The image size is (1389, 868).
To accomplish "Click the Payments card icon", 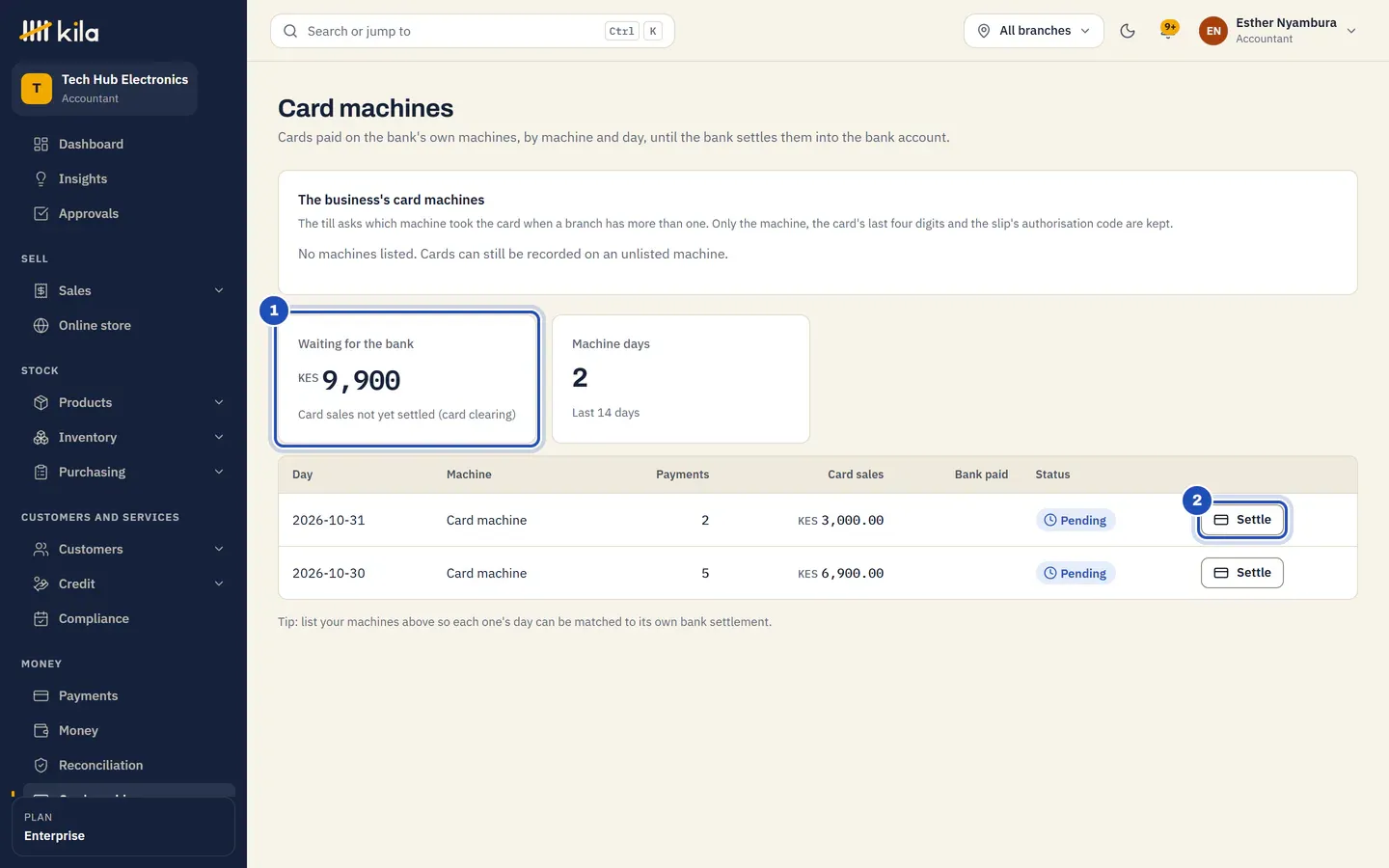I will coord(41,695).
